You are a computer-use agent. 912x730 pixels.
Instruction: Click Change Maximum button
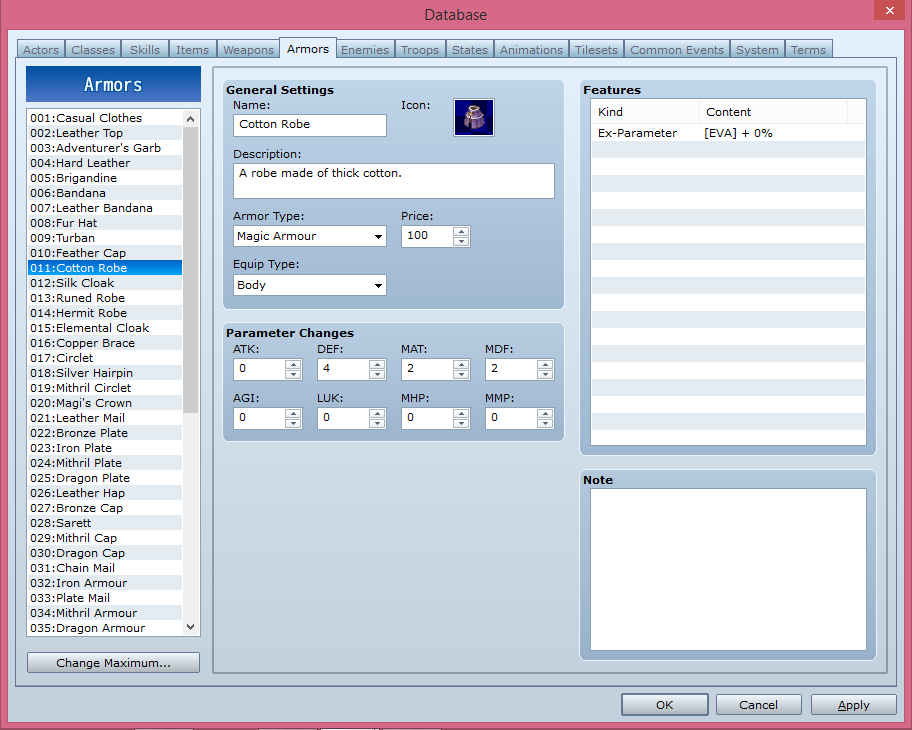click(x=113, y=663)
